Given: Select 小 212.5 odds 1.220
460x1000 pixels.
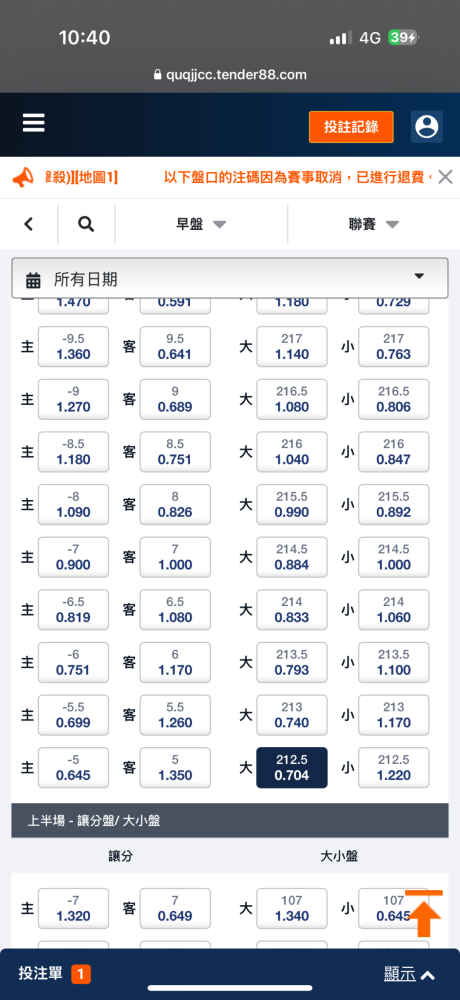Looking at the screenshot, I should (394, 768).
